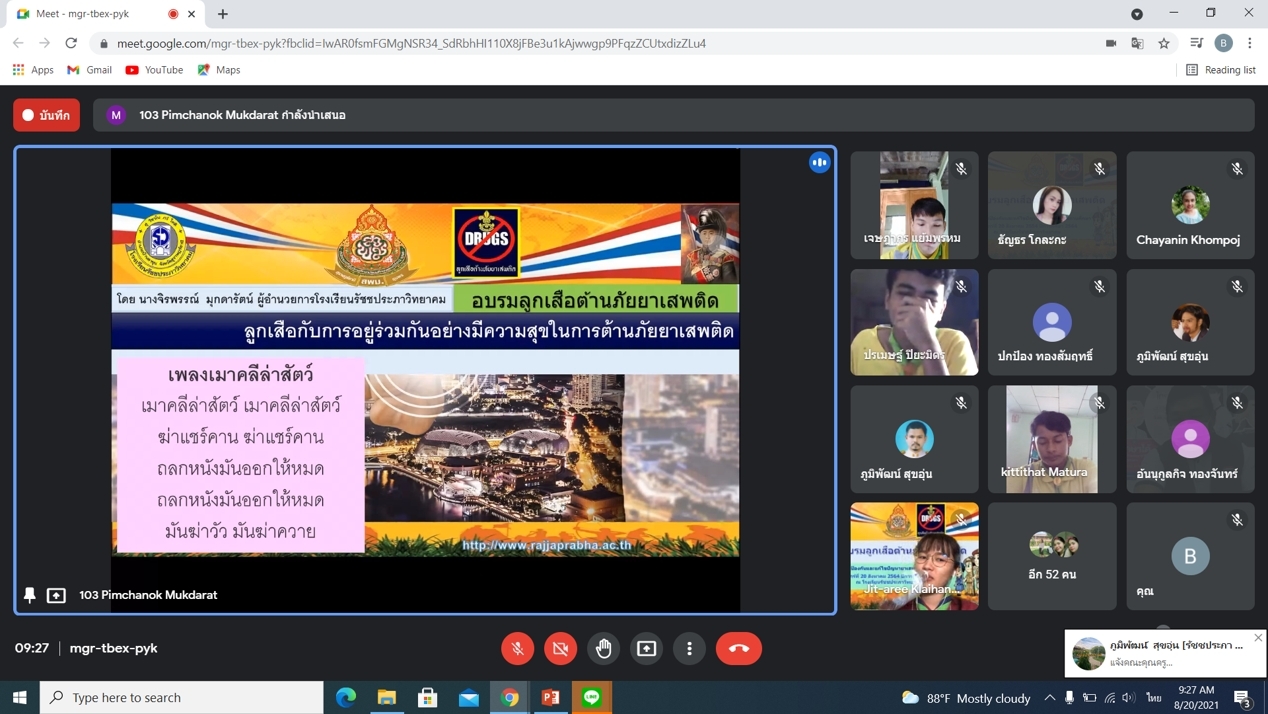The height and width of the screenshot is (714, 1268).
Task: Leave the call with red hang-up button
Action: click(738, 648)
